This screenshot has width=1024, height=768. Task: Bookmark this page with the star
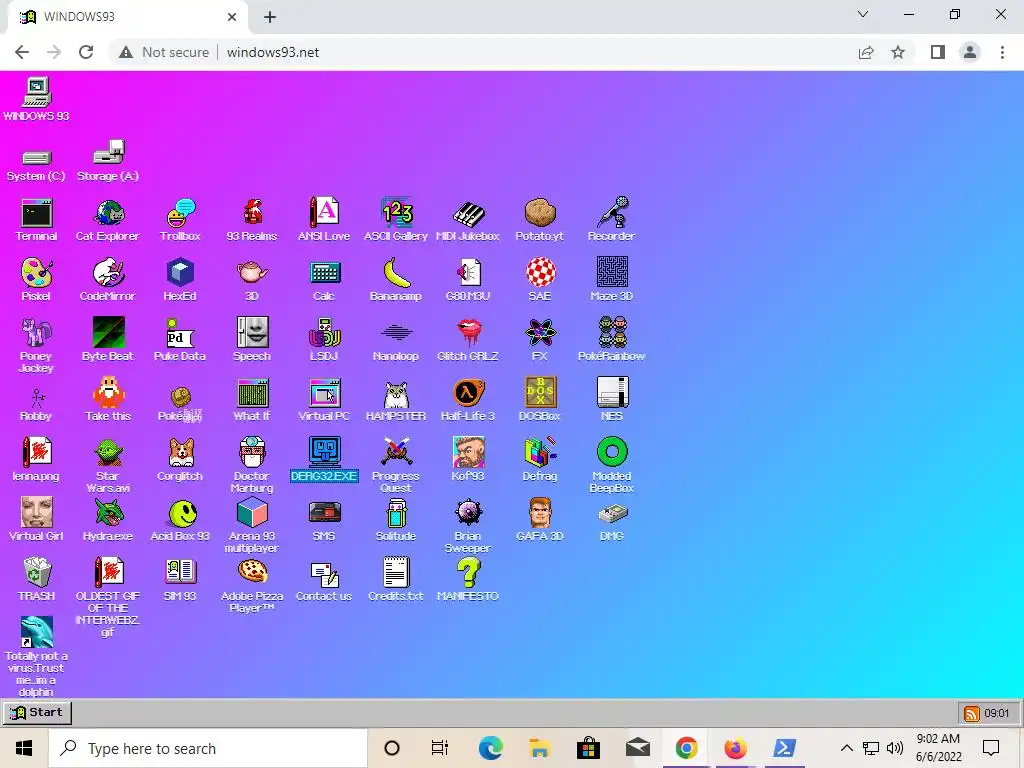tap(899, 52)
